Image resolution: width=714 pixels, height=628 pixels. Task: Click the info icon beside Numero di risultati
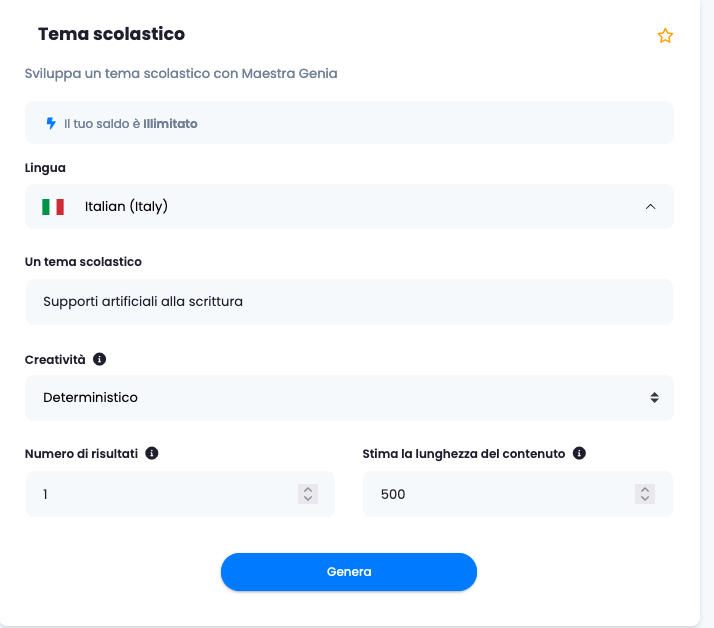point(152,453)
